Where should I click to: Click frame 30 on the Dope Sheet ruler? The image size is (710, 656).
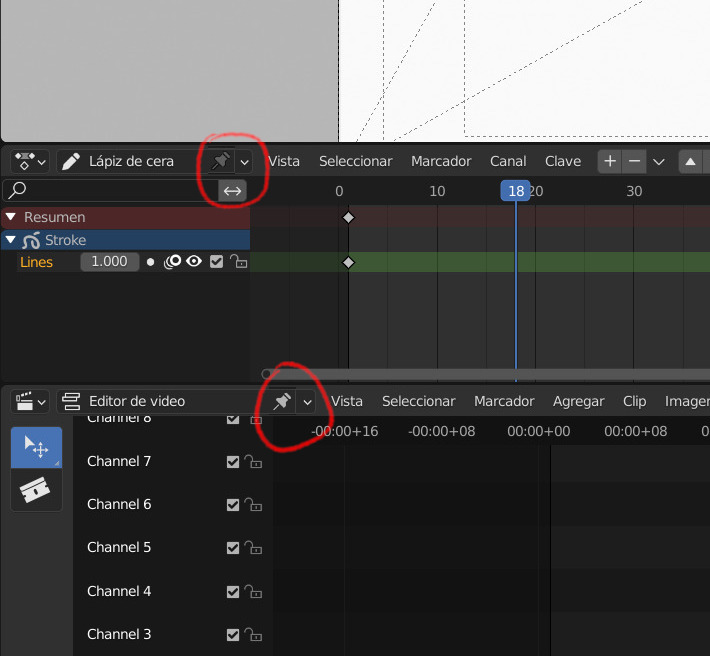pos(634,191)
